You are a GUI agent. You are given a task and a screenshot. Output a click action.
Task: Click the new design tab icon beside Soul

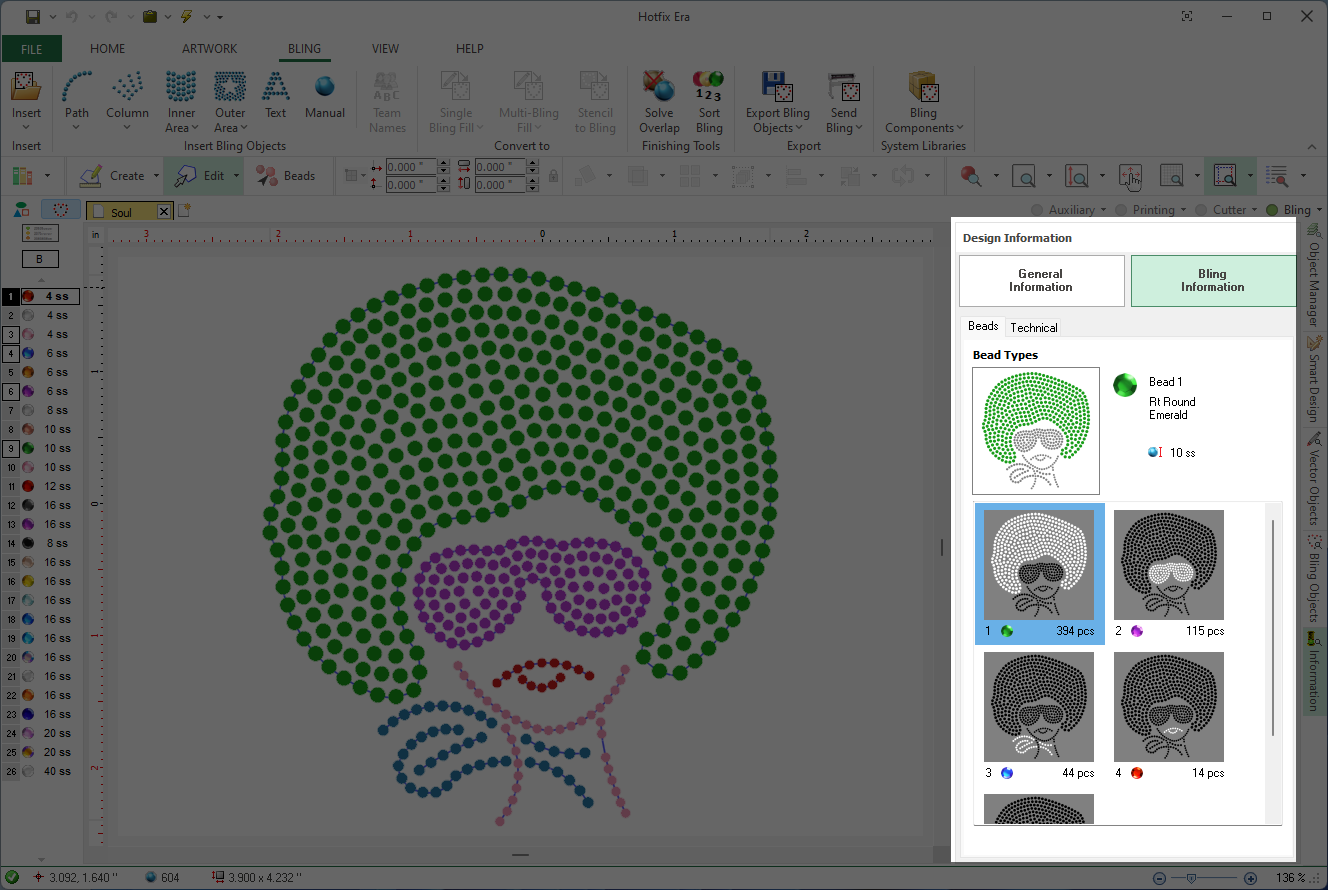pos(184,210)
